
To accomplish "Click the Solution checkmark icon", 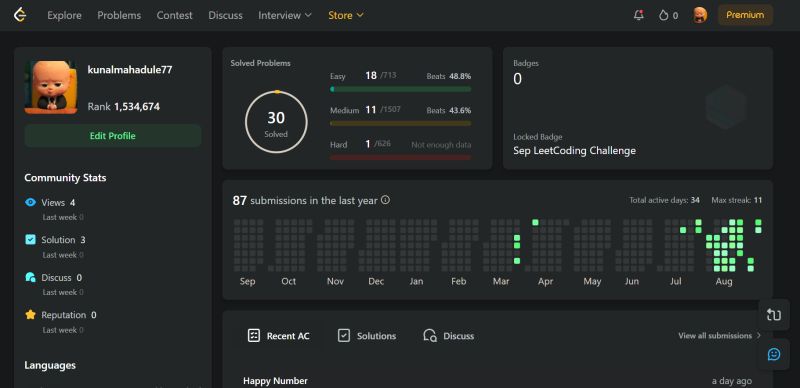I will pyautogui.click(x=31, y=239).
